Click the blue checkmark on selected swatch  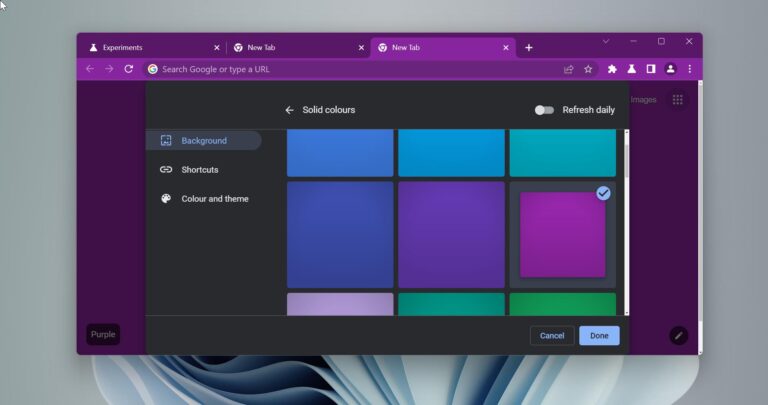603,193
